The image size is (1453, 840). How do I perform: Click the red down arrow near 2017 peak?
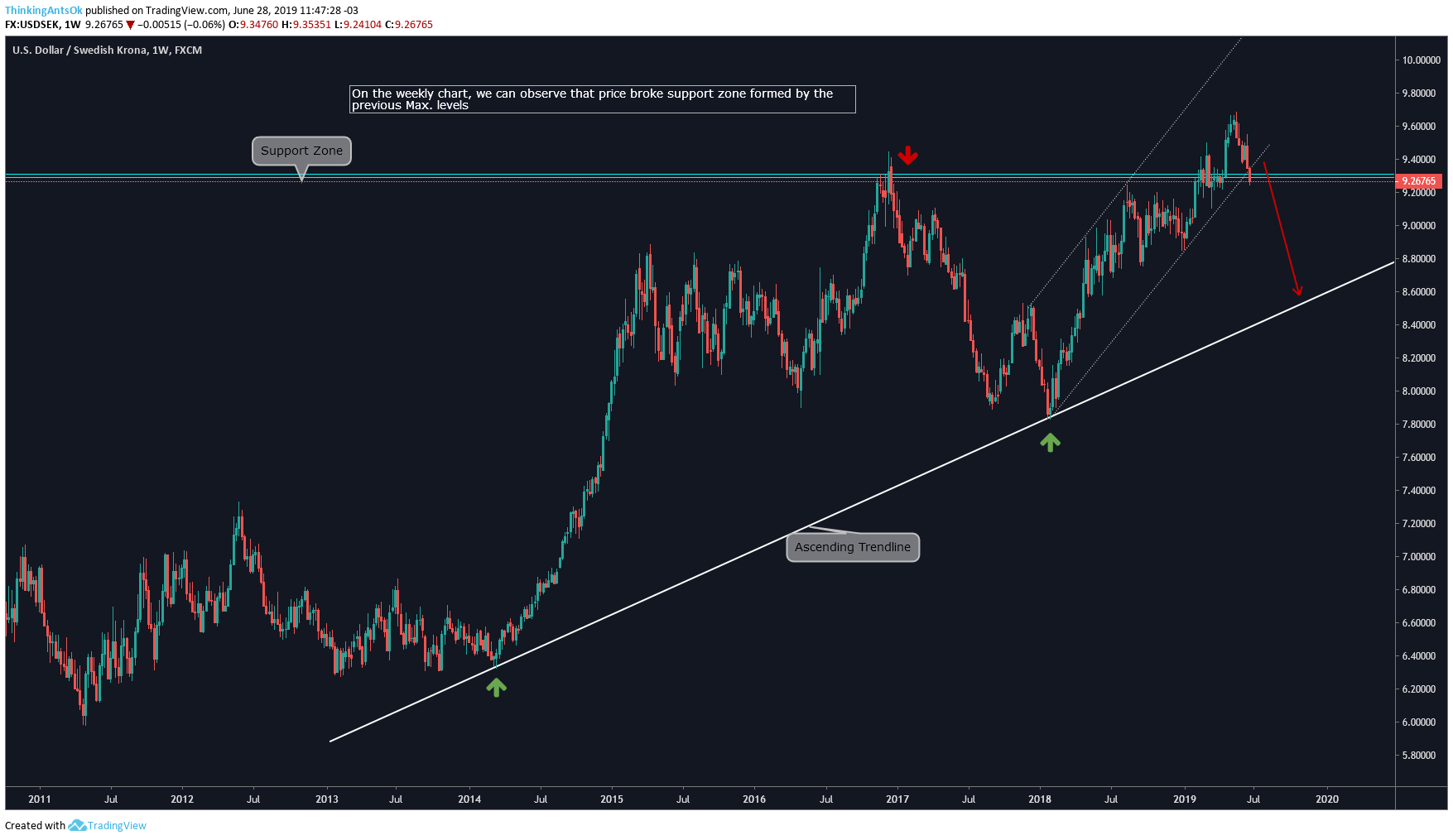[908, 156]
